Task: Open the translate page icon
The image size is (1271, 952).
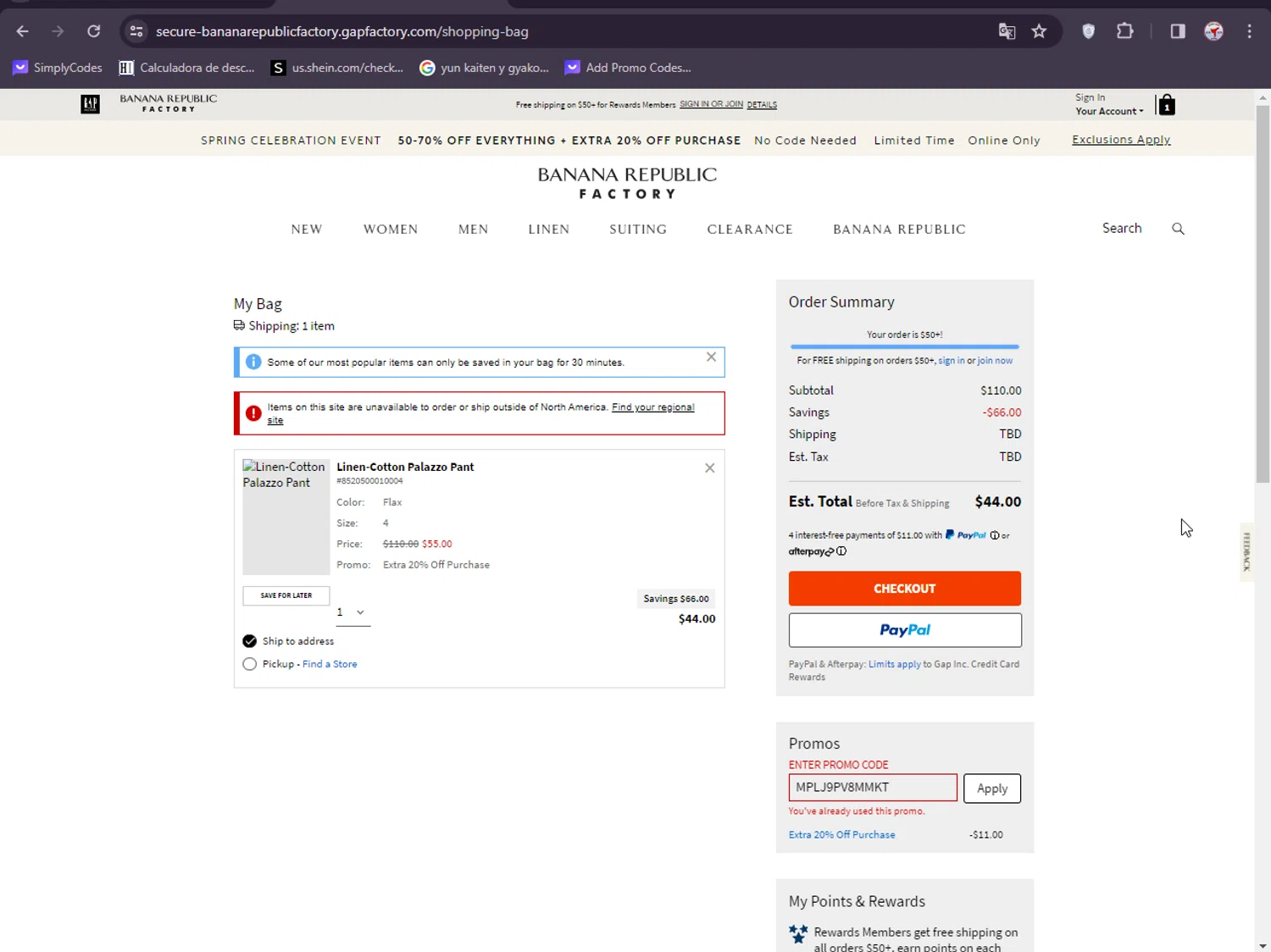Action: pyautogui.click(x=1007, y=31)
